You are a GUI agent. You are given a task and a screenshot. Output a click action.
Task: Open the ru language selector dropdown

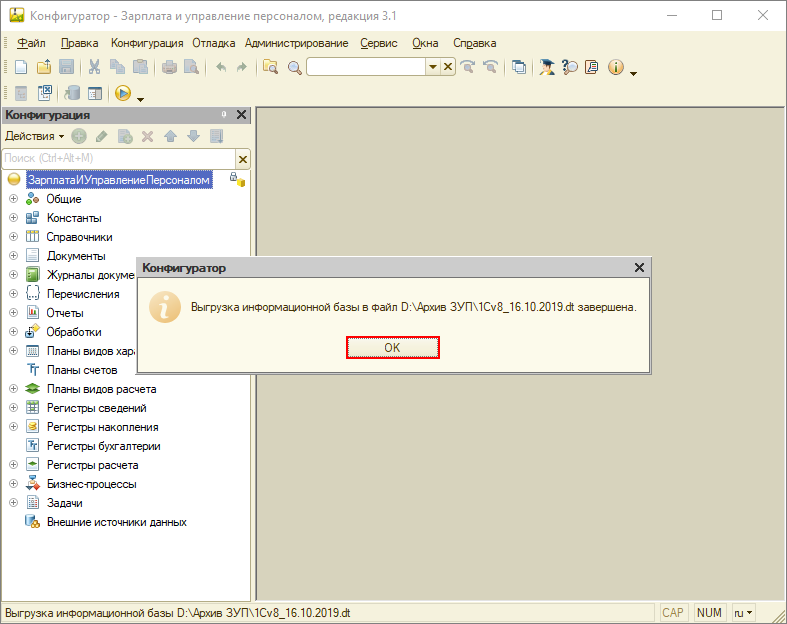coord(743,612)
